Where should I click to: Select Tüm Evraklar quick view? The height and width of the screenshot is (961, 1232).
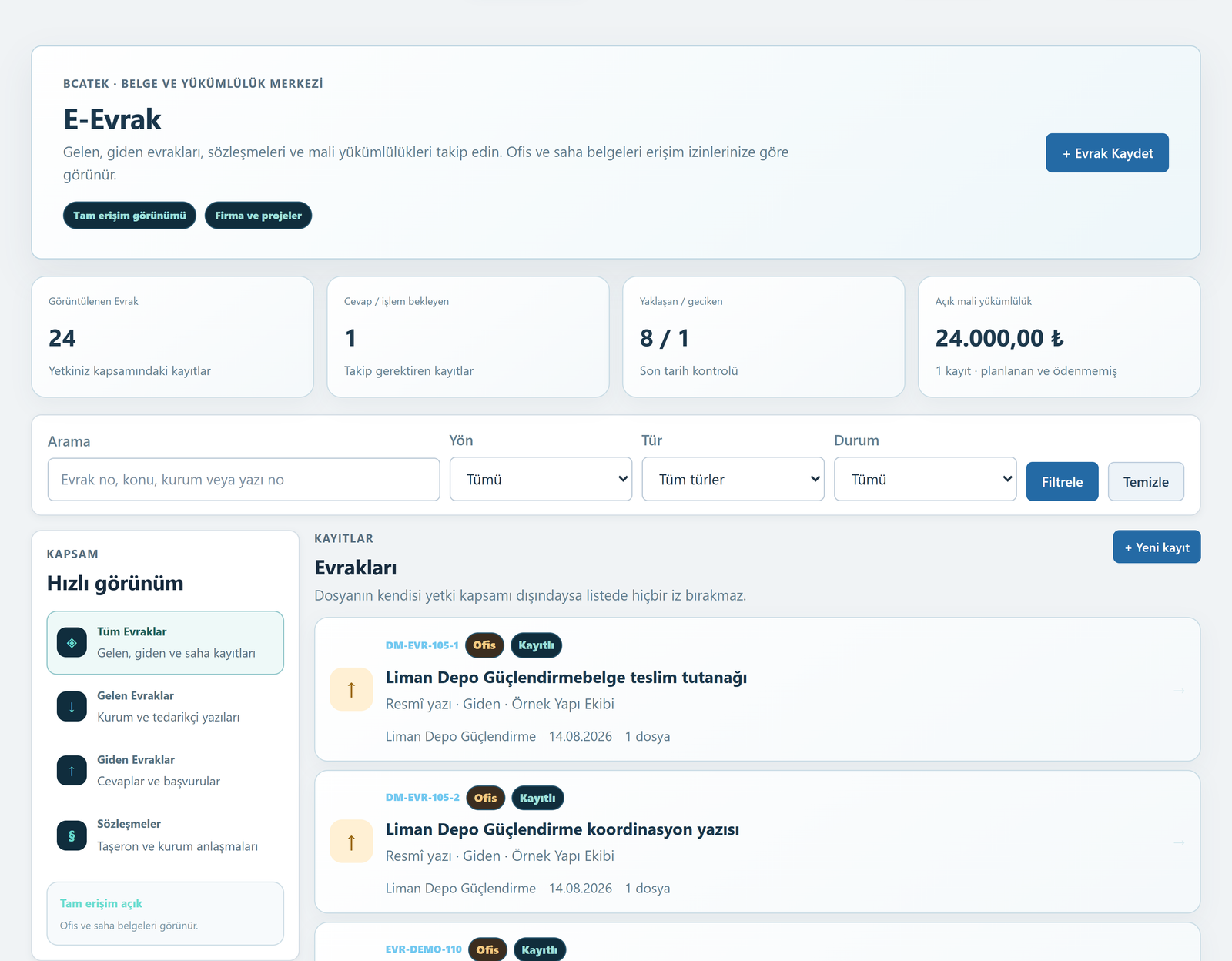point(165,642)
